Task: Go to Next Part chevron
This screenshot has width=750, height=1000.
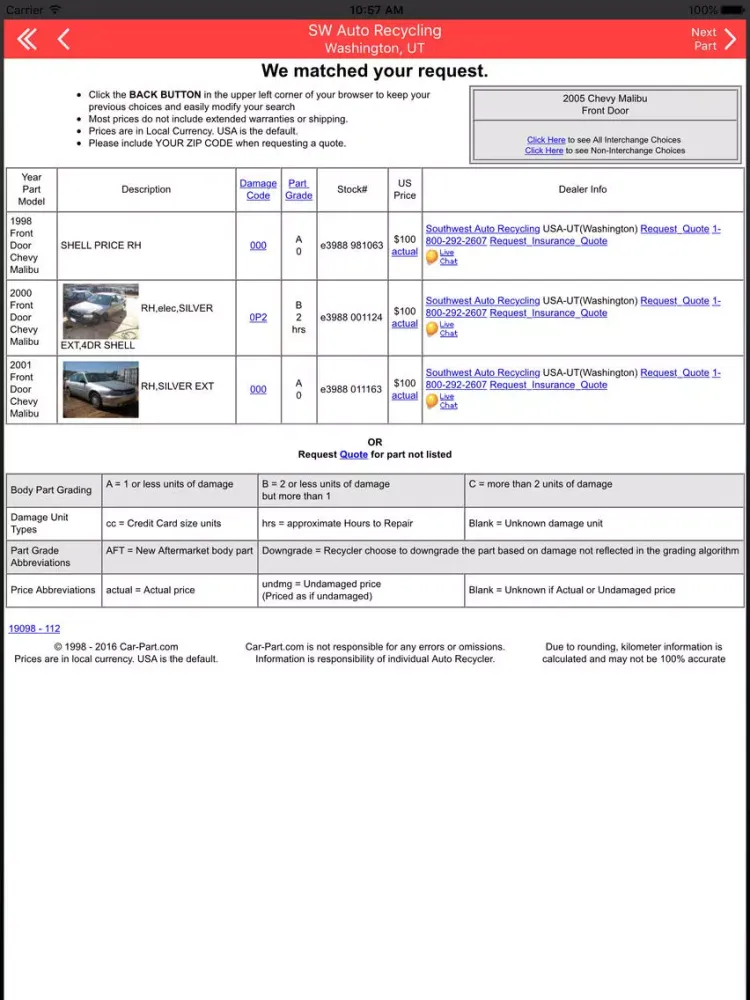Action: pos(730,39)
